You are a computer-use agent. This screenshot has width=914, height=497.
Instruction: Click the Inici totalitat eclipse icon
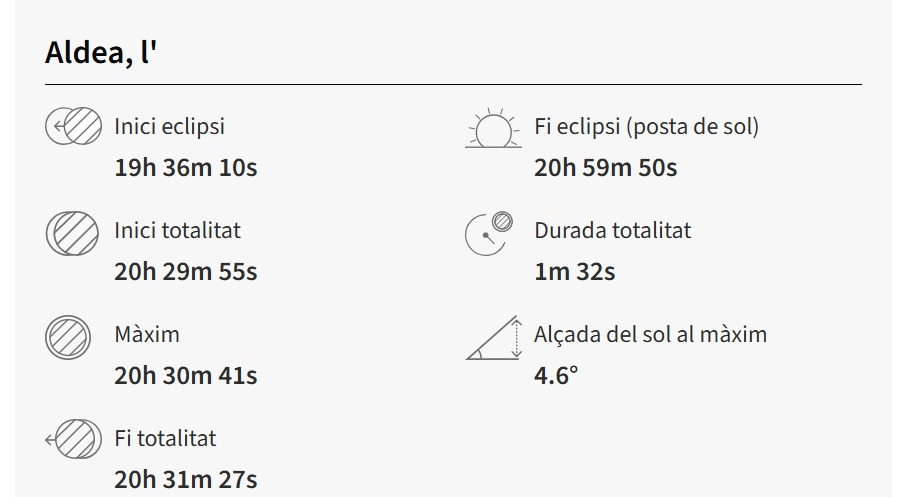click(x=73, y=232)
